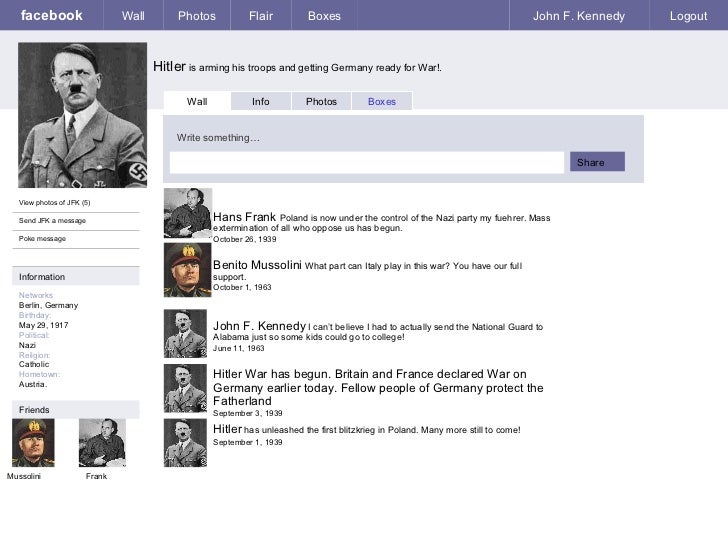Click the Poke message link

(x=42, y=239)
